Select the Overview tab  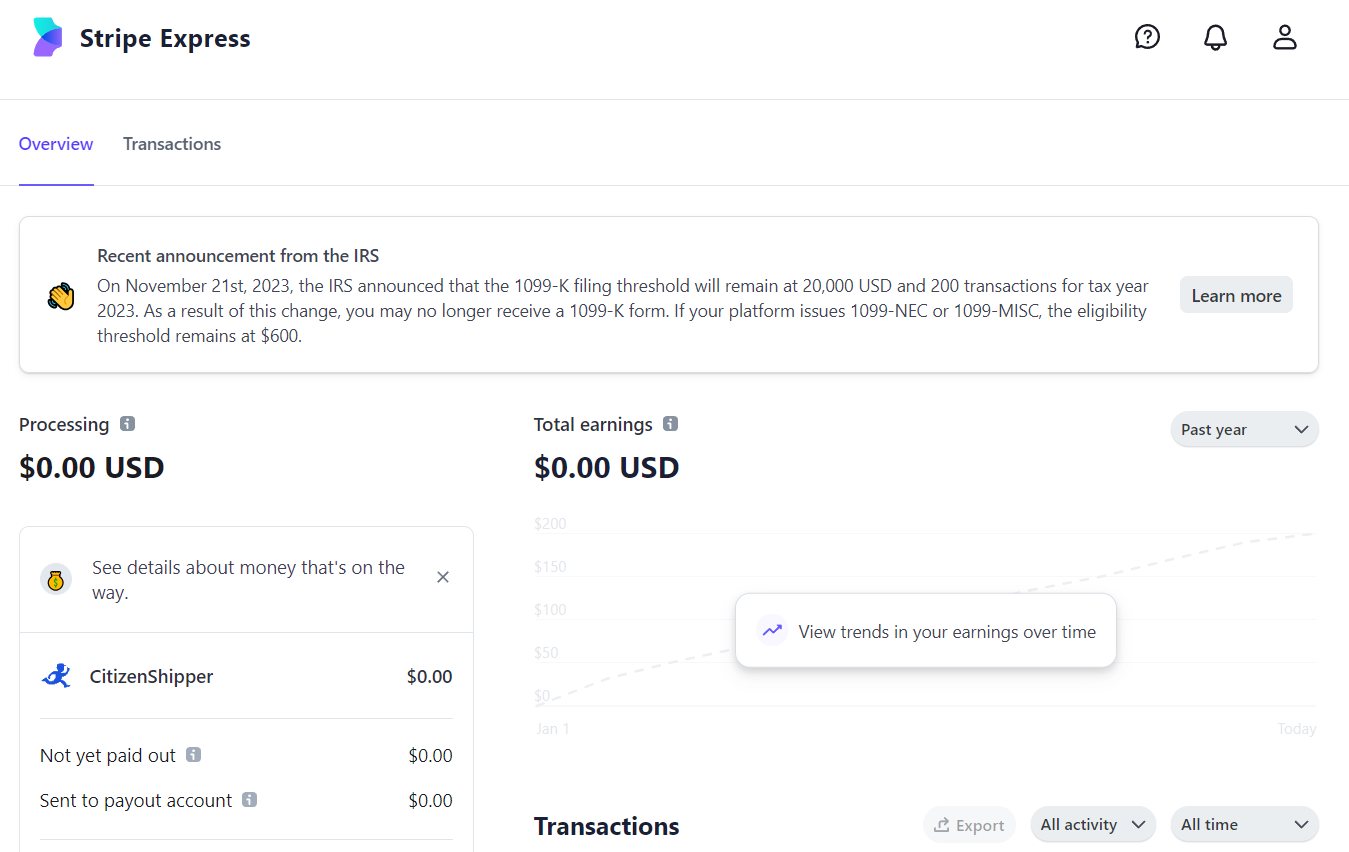pyautogui.click(x=56, y=144)
